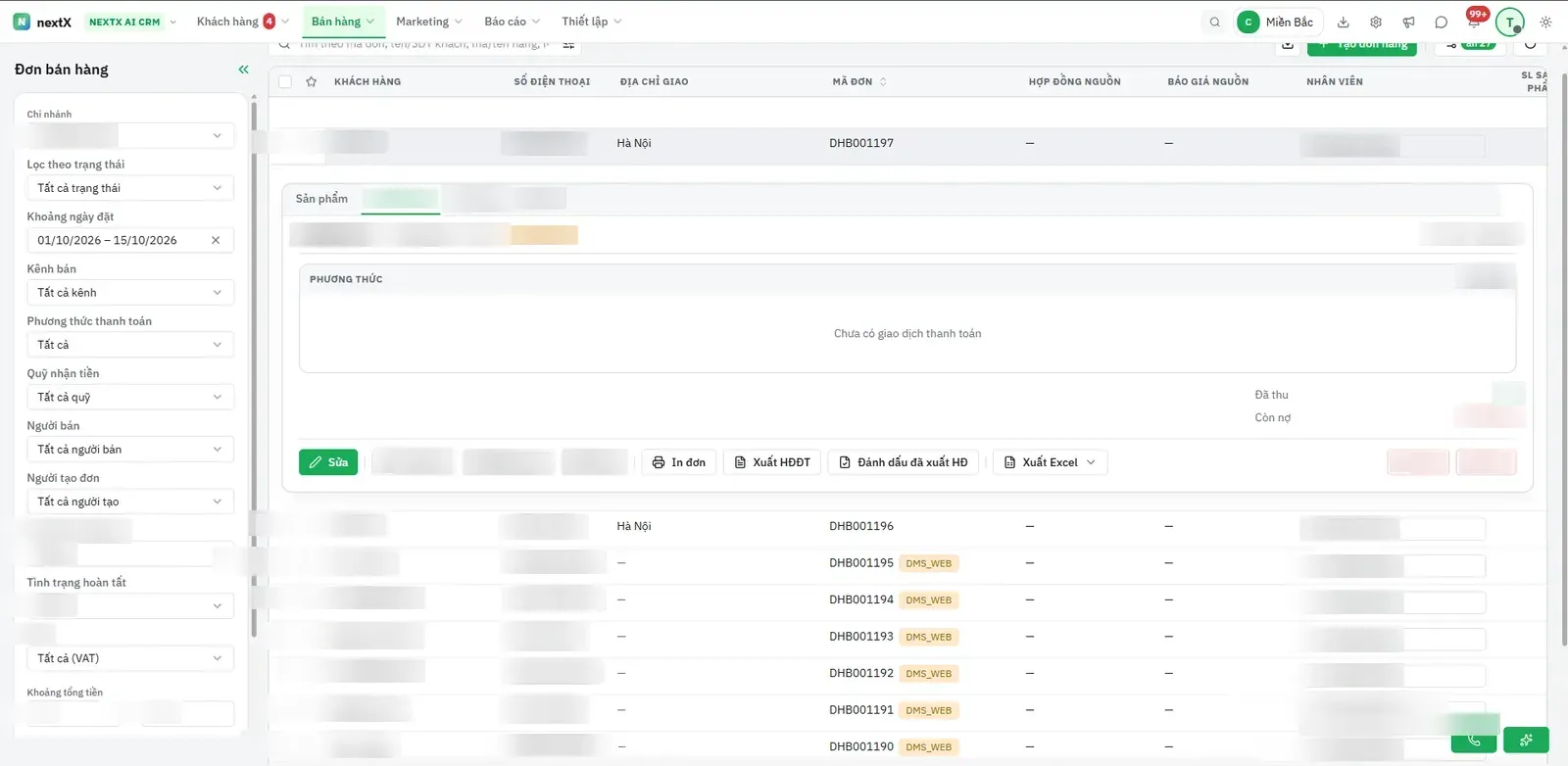Toggle light theme sun icon

(1546, 22)
